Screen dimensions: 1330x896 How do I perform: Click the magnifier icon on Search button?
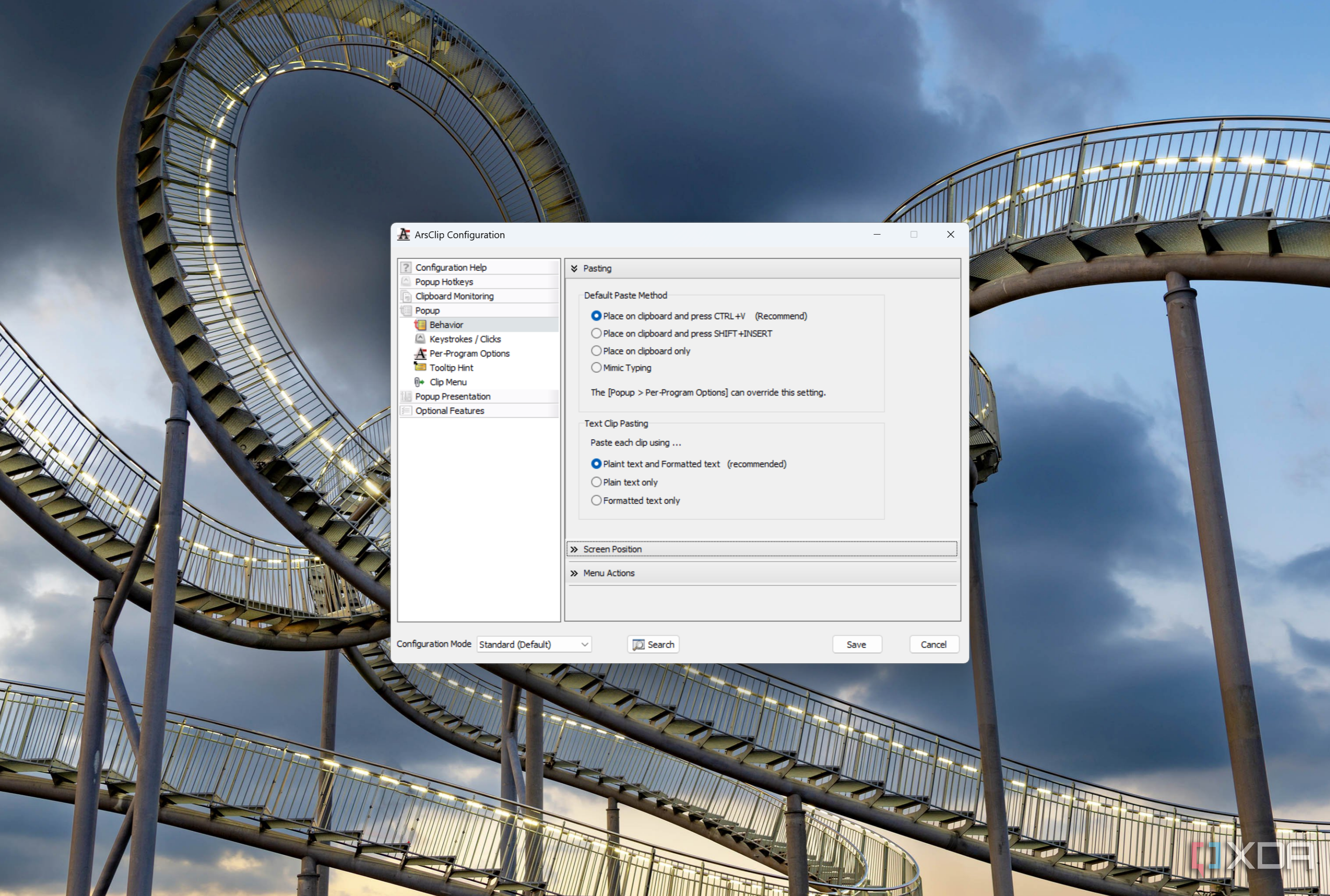click(x=638, y=645)
